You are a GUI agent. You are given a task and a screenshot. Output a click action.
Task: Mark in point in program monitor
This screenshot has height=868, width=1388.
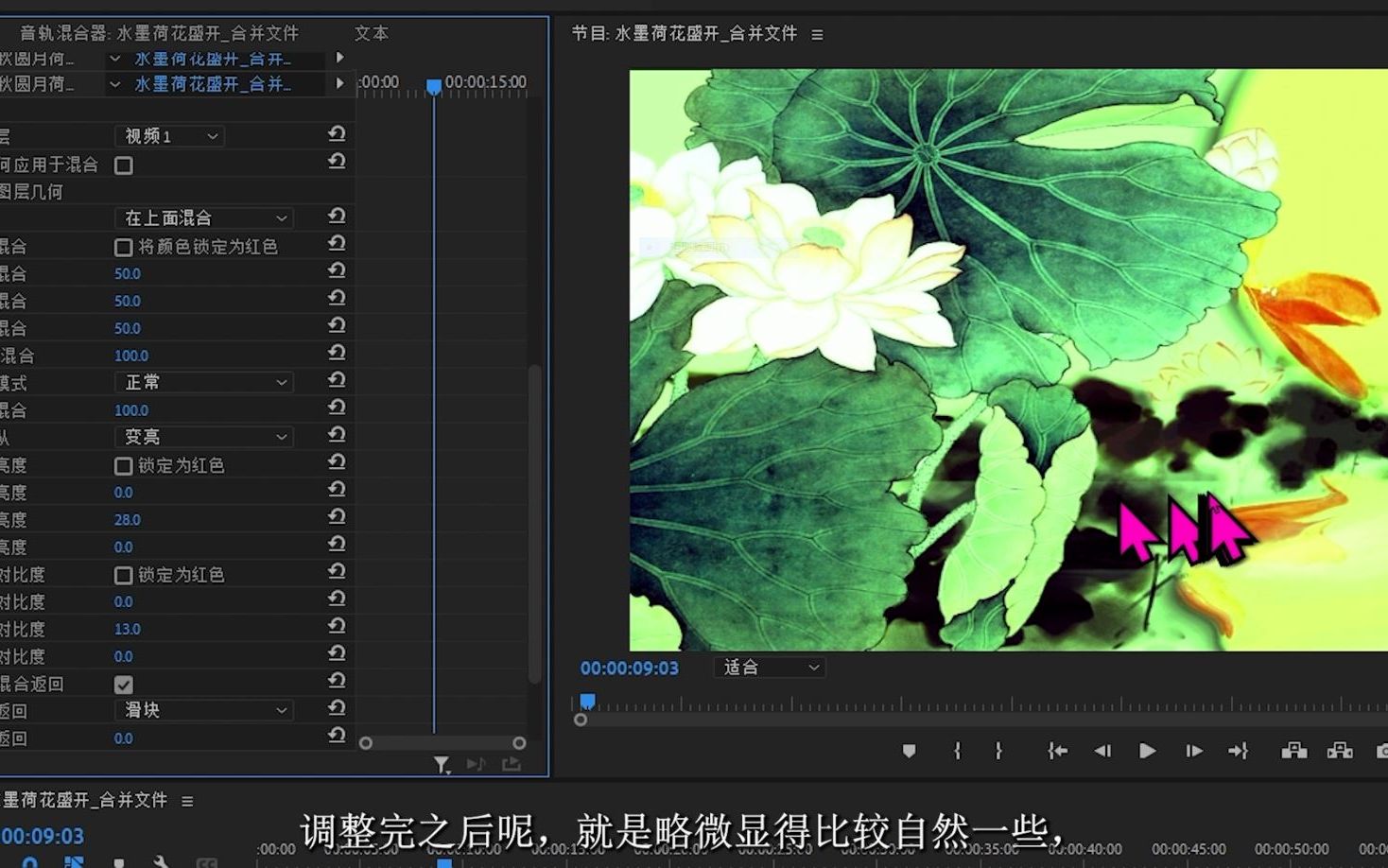tap(957, 751)
